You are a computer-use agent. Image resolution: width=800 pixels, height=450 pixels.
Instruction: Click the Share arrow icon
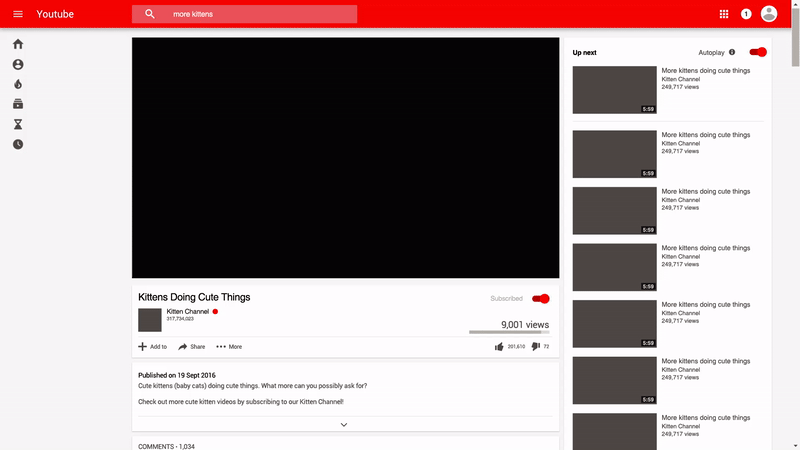coord(182,346)
